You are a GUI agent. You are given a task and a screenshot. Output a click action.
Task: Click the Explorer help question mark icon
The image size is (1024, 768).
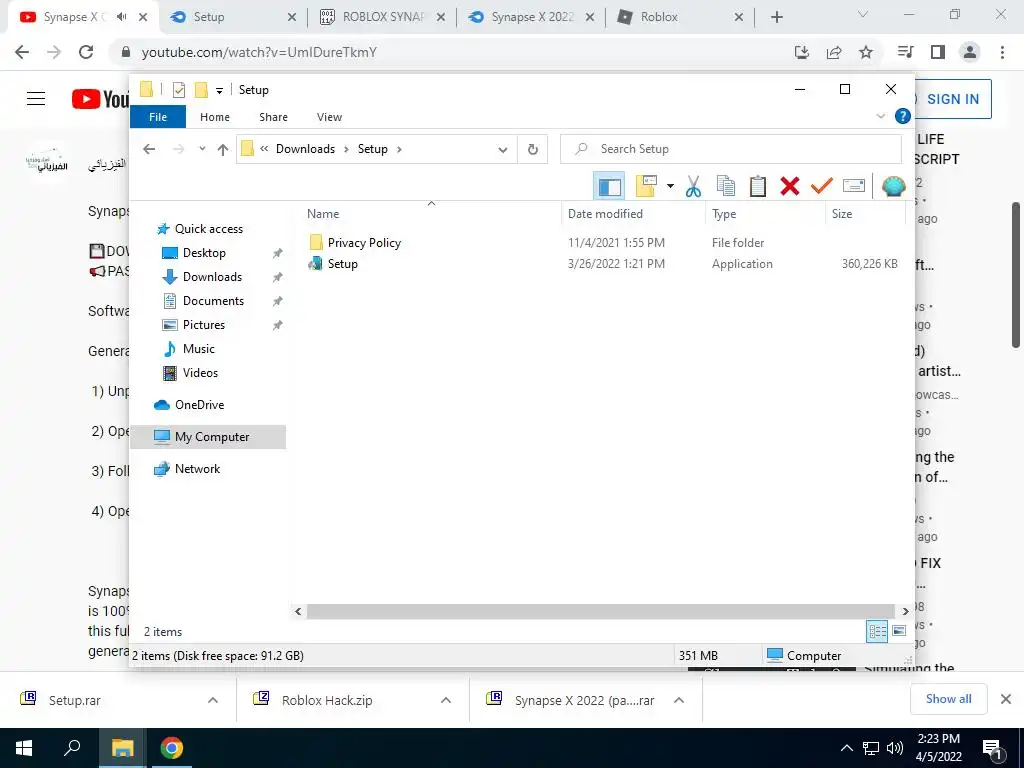[903, 116]
